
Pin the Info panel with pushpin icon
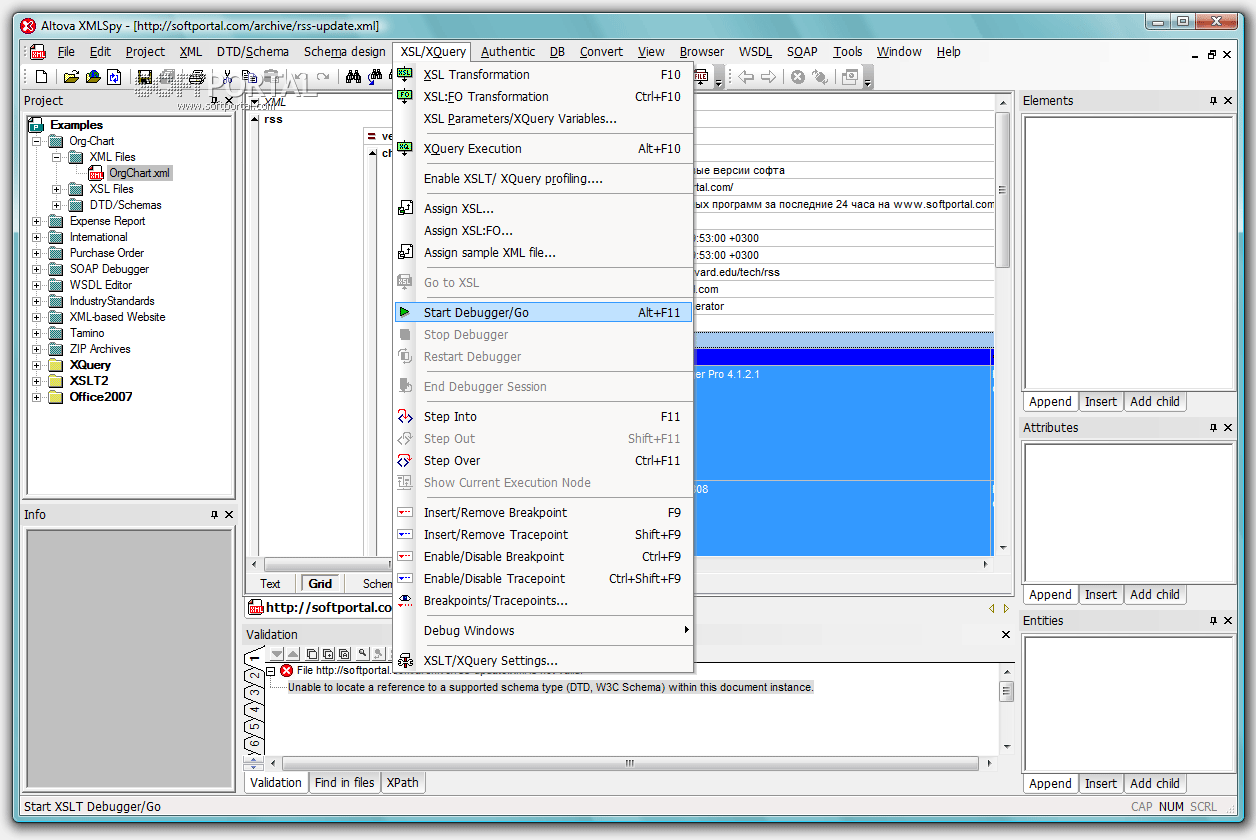click(x=214, y=515)
